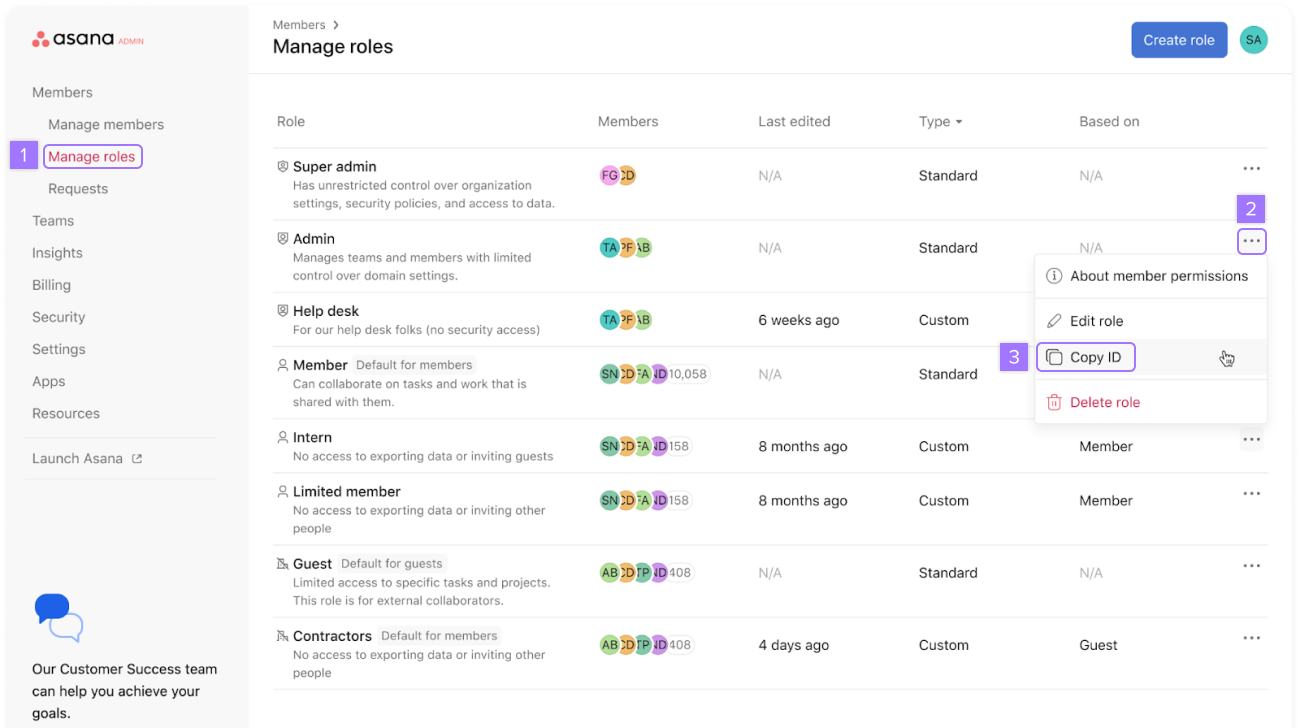Open the more options for the Intern role

point(1251,439)
